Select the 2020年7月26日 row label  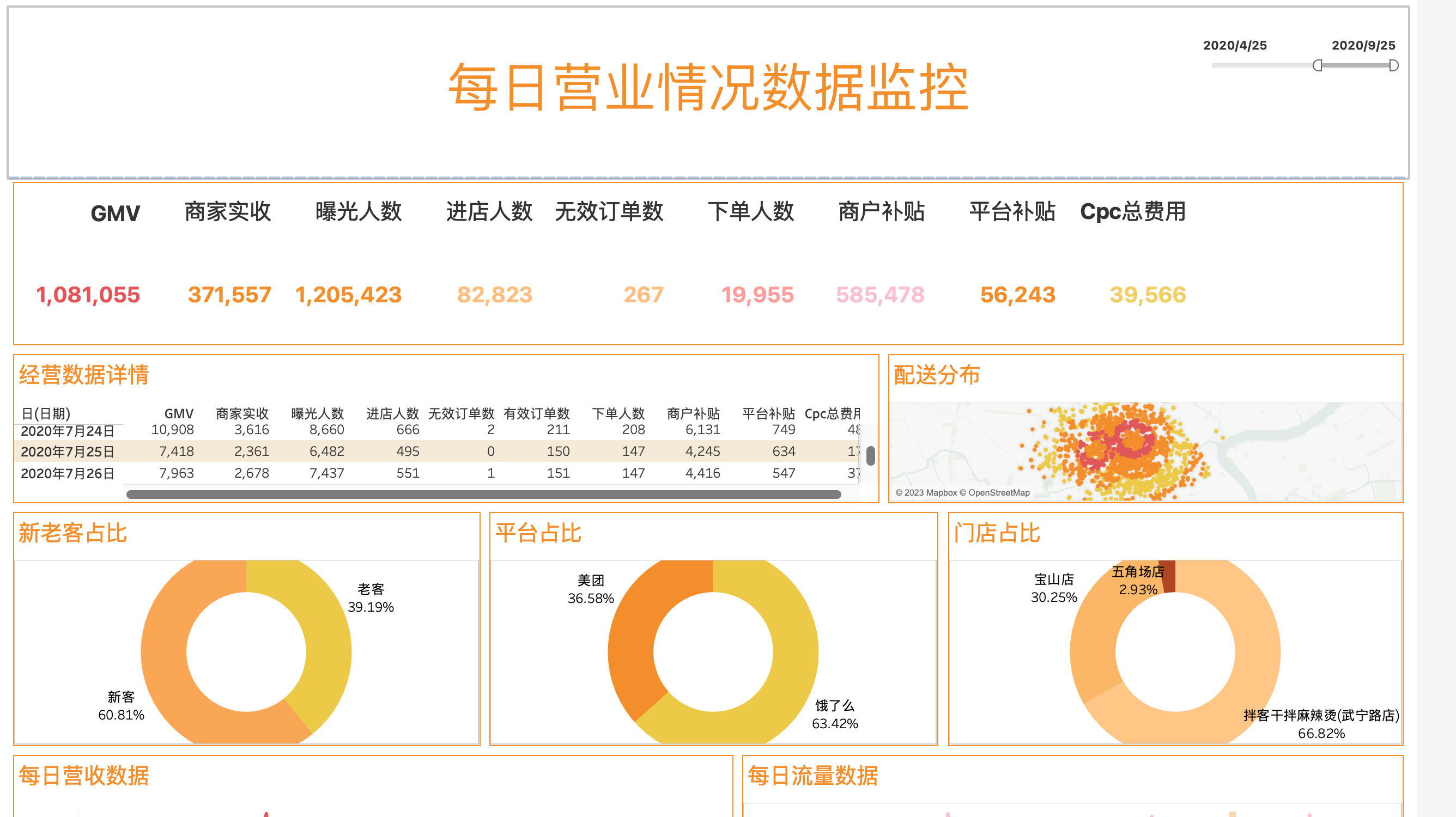click(68, 473)
